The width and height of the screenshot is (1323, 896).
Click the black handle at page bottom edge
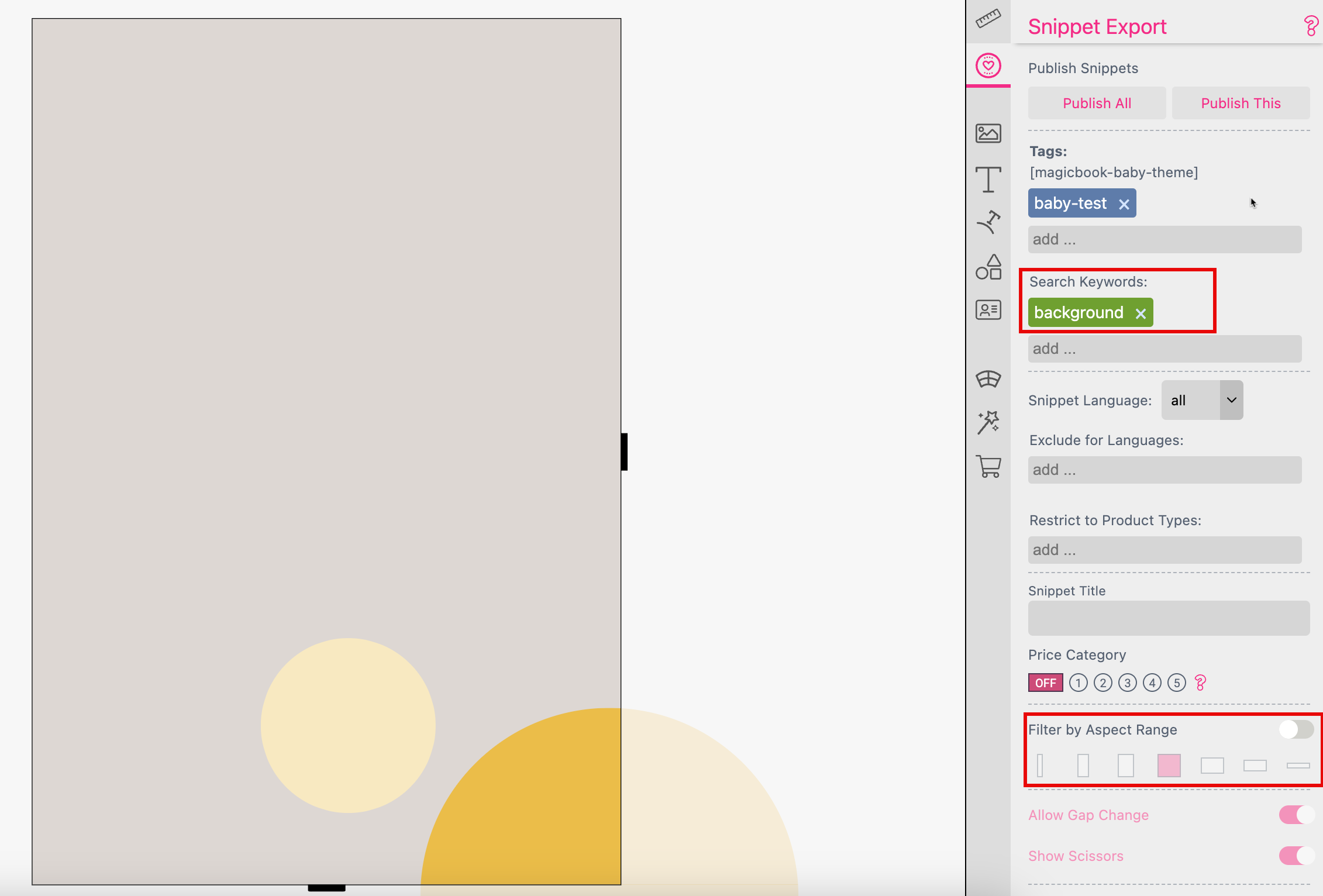click(326, 888)
